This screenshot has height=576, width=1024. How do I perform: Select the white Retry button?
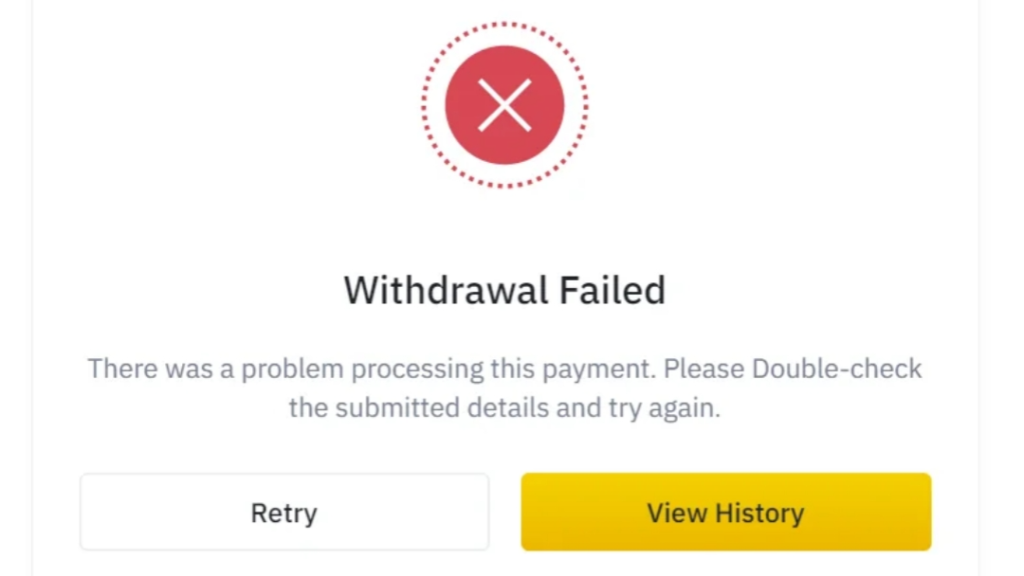pyautogui.click(x=284, y=512)
